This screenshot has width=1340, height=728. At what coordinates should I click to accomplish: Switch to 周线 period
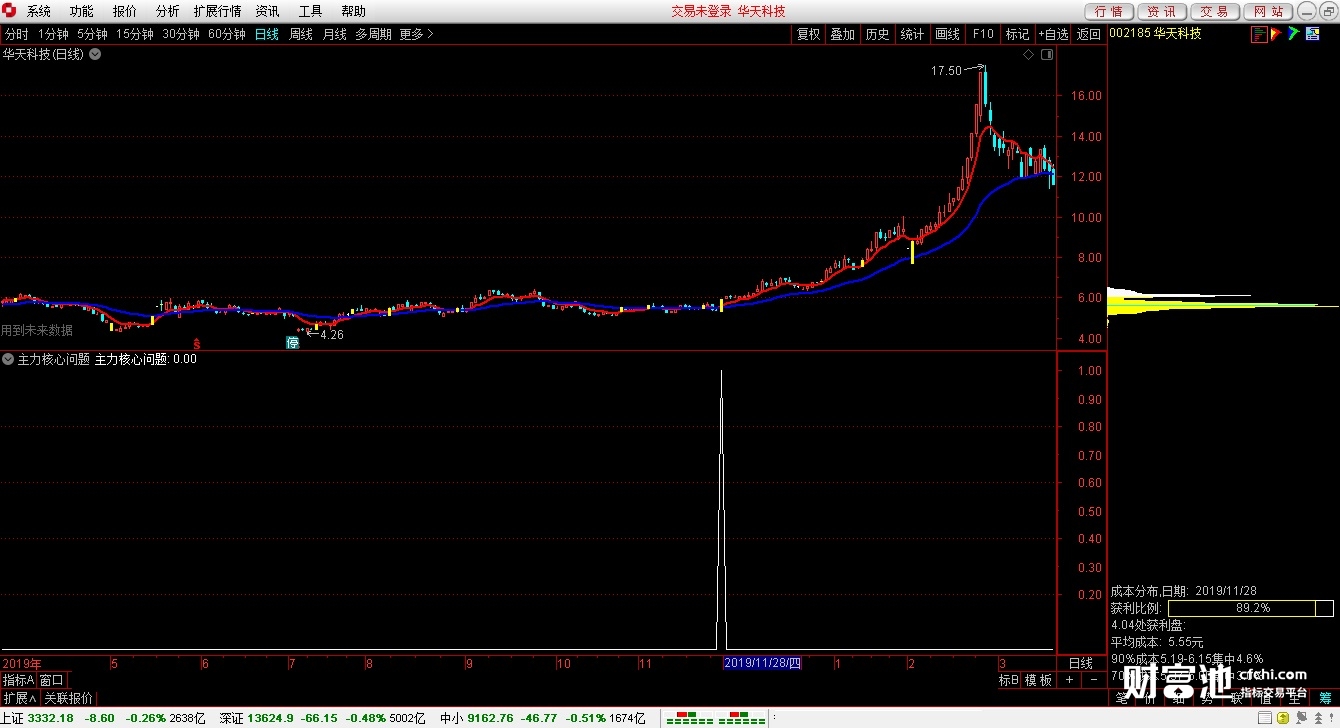click(301, 34)
